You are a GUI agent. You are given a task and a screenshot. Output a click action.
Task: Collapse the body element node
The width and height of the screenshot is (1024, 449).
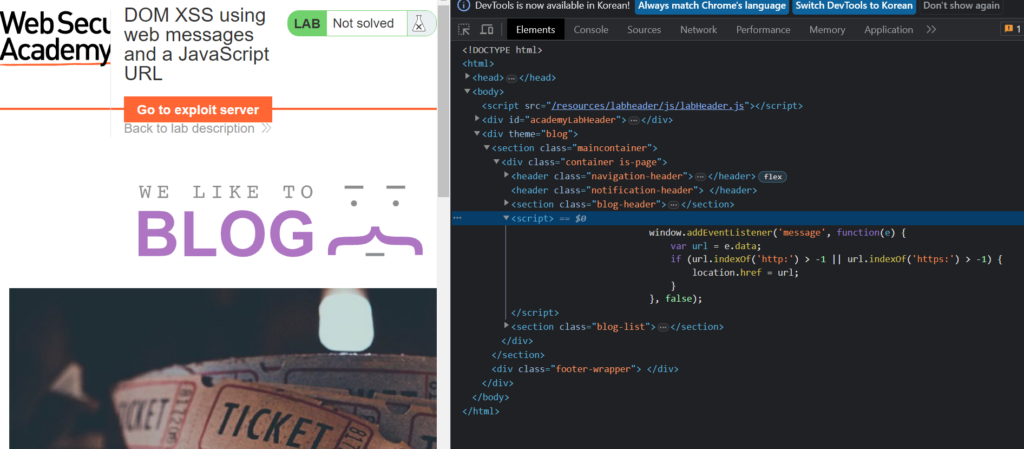point(468,91)
